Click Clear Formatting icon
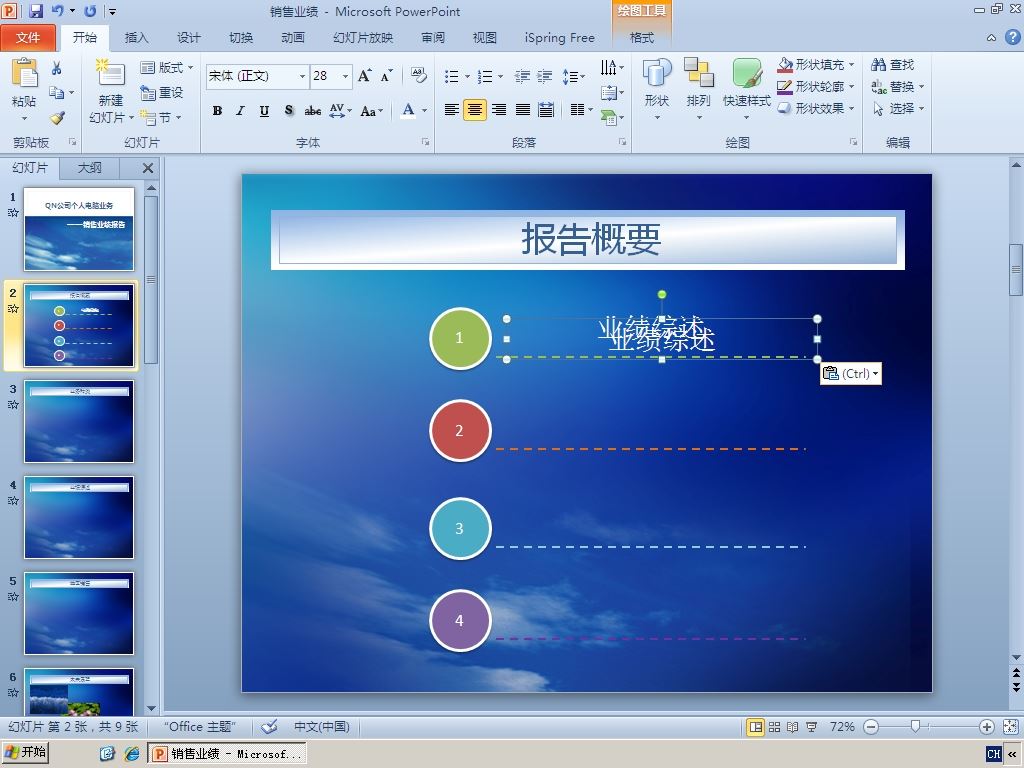 pyautogui.click(x=419, y=76)
